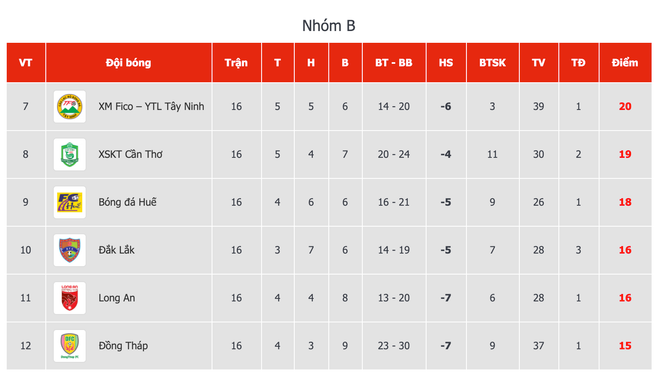This screenshot has width=660, height=382.
Task: Open the XM Fico – YTL Tây Ninh team name
Action: tap(152, 106)
